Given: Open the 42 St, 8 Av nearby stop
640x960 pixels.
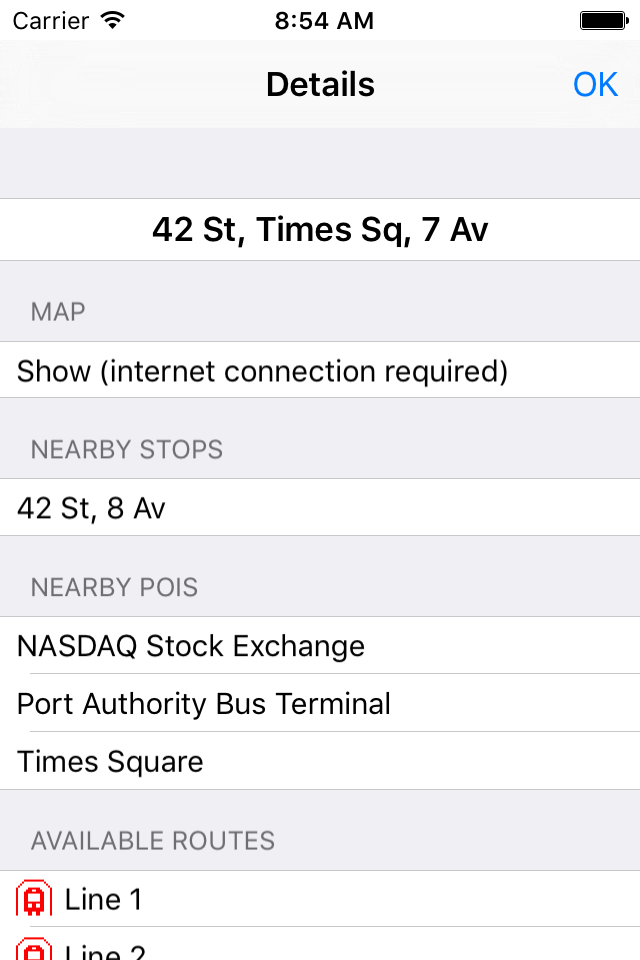Looking at the screenshot, I should (93, 508).
